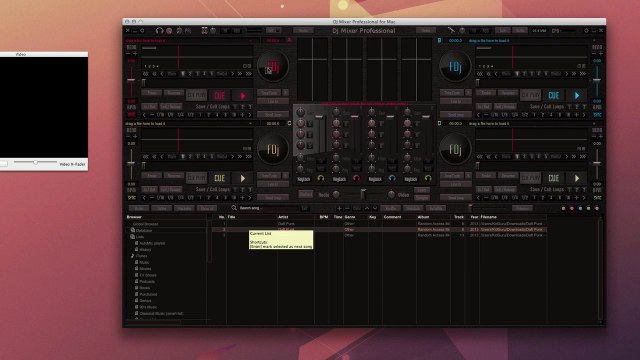640x360 pixels.
Task: Click the audio crossfader handle below the mixer
Action: click(x=362, y=193)
